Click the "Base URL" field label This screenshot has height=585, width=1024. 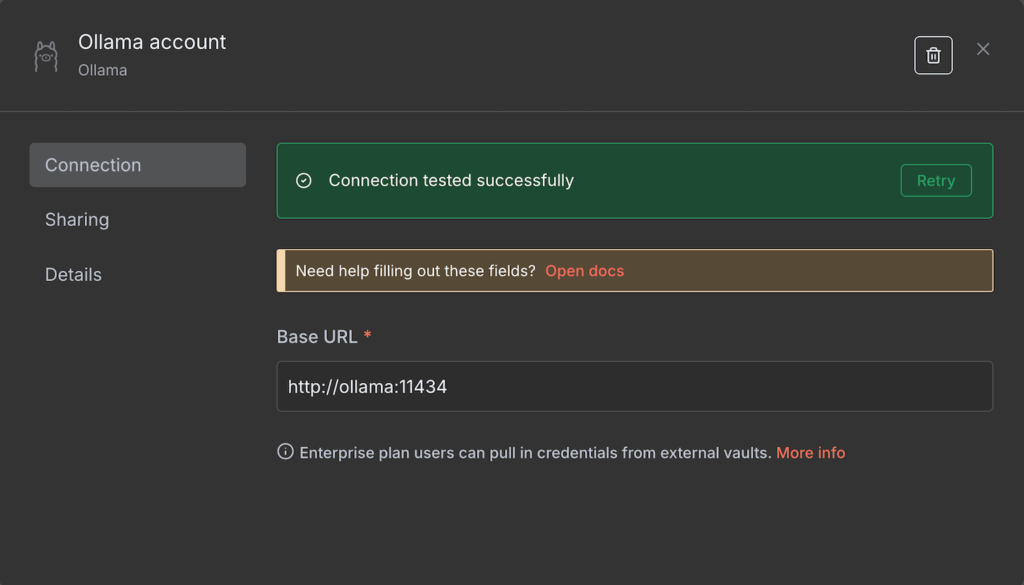[316, 337]
